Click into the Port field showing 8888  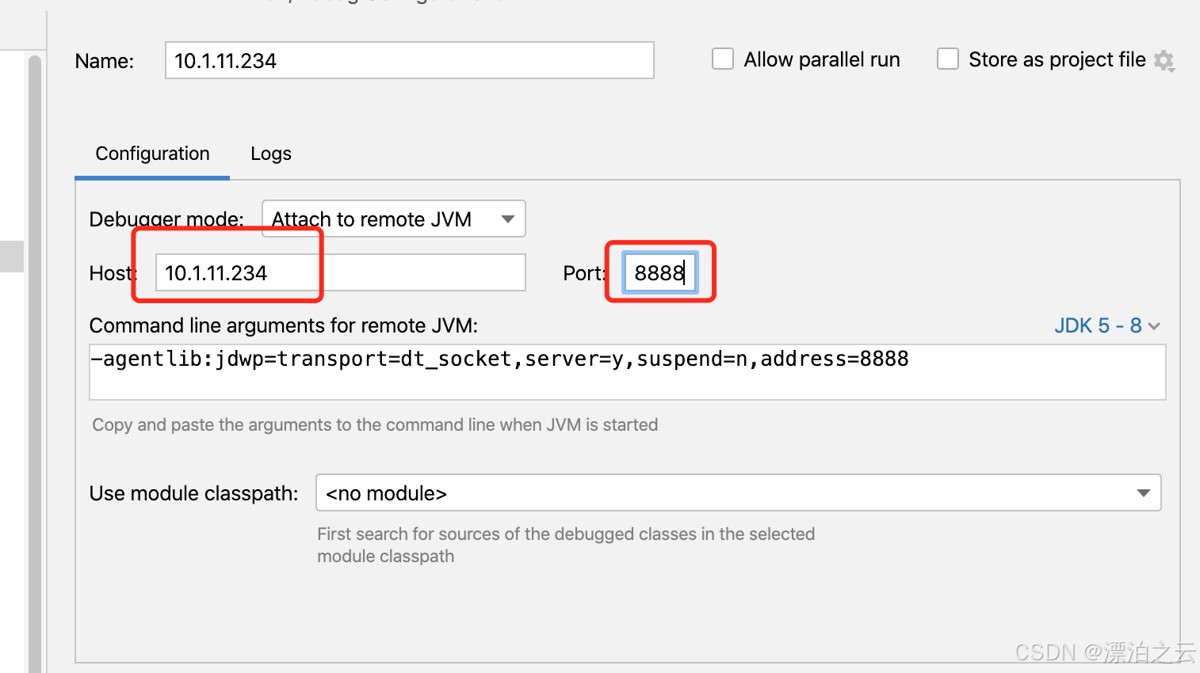(x=660, y=273)
